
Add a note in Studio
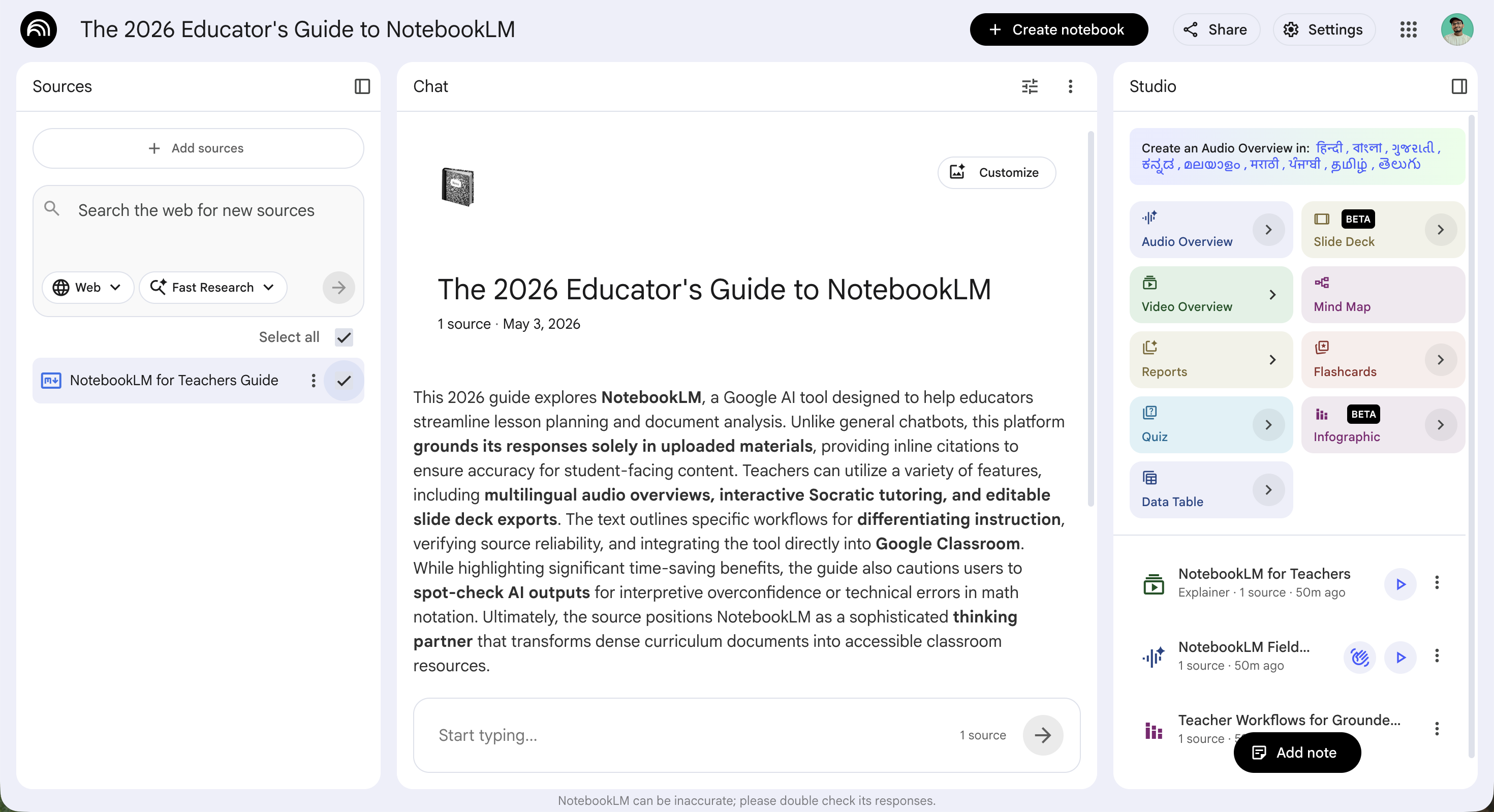point(1297,752)
